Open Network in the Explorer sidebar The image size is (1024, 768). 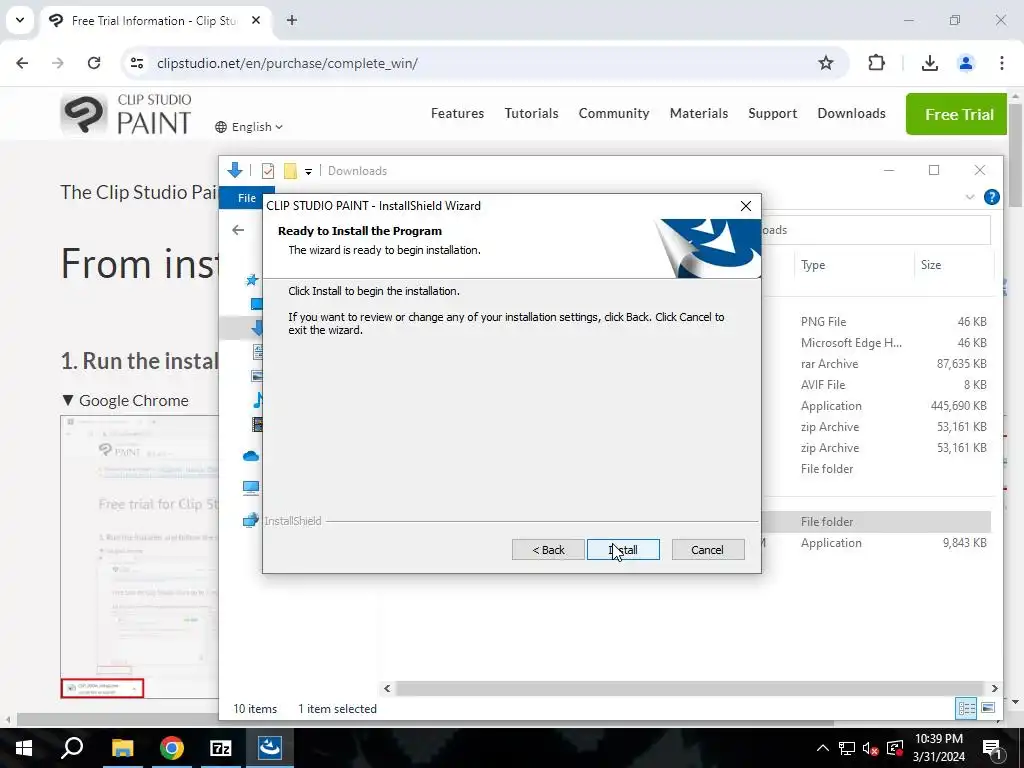coord(251,520)
